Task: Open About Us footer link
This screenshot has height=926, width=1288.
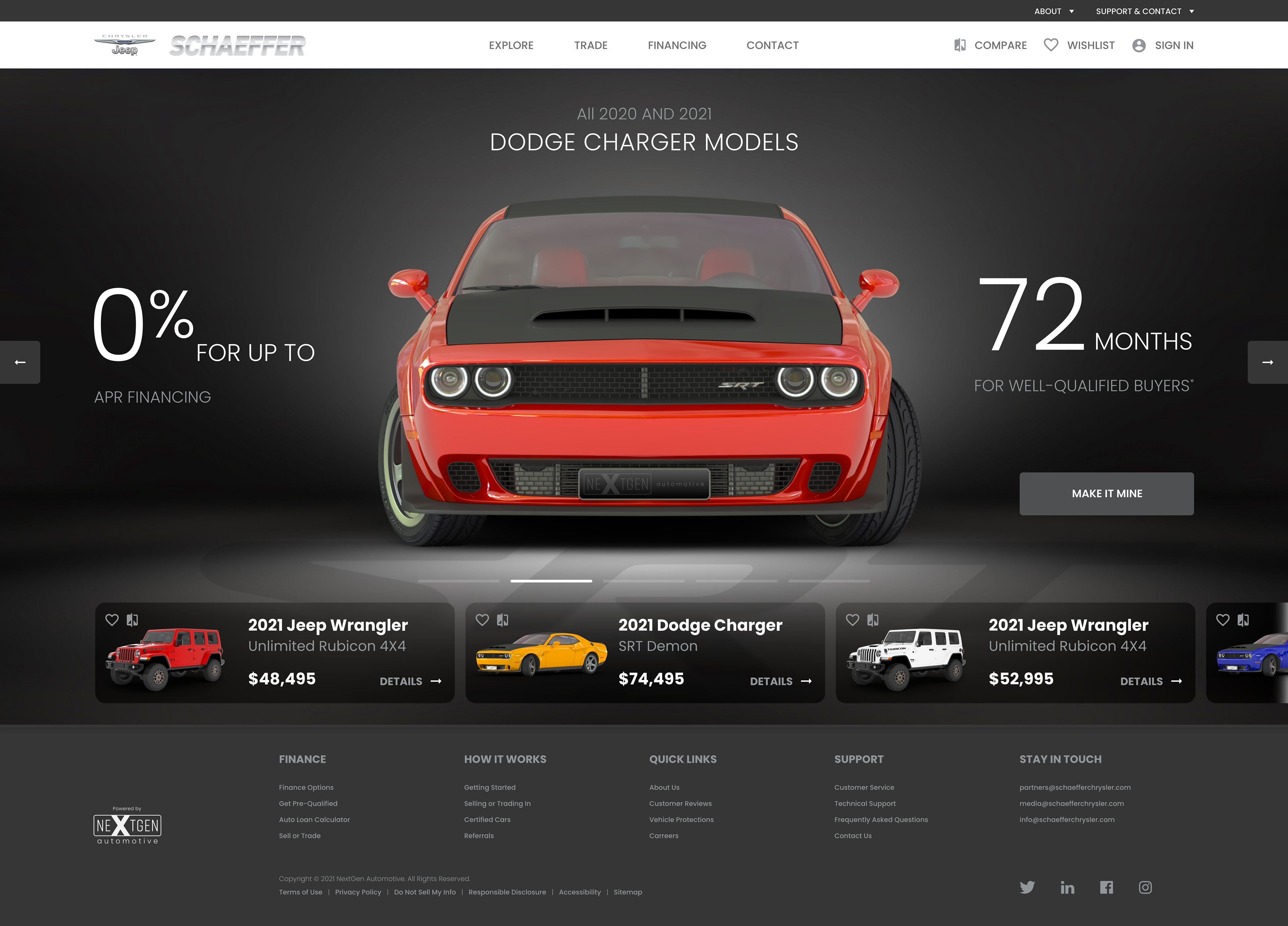Action: [664, 787]
